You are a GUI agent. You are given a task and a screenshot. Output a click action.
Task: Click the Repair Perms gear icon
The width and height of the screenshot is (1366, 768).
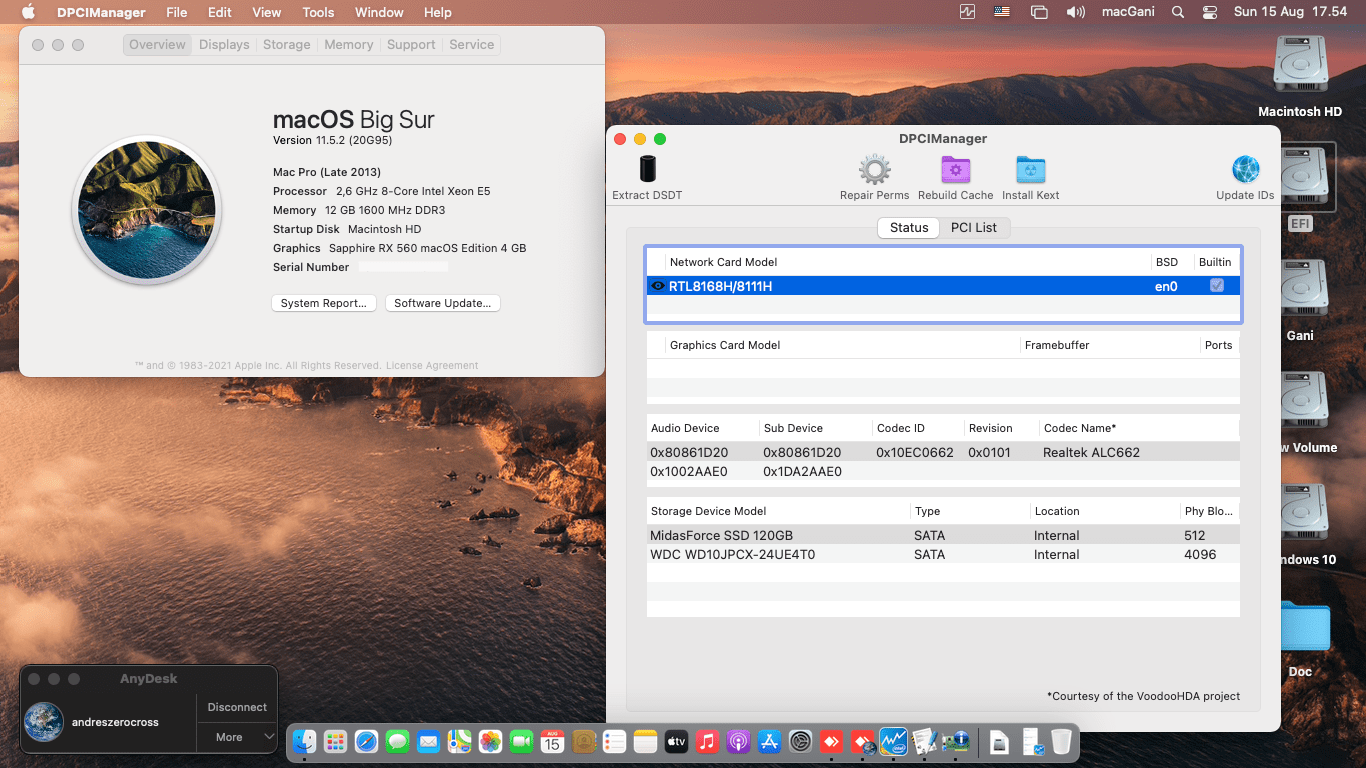(x=874, y=169)
